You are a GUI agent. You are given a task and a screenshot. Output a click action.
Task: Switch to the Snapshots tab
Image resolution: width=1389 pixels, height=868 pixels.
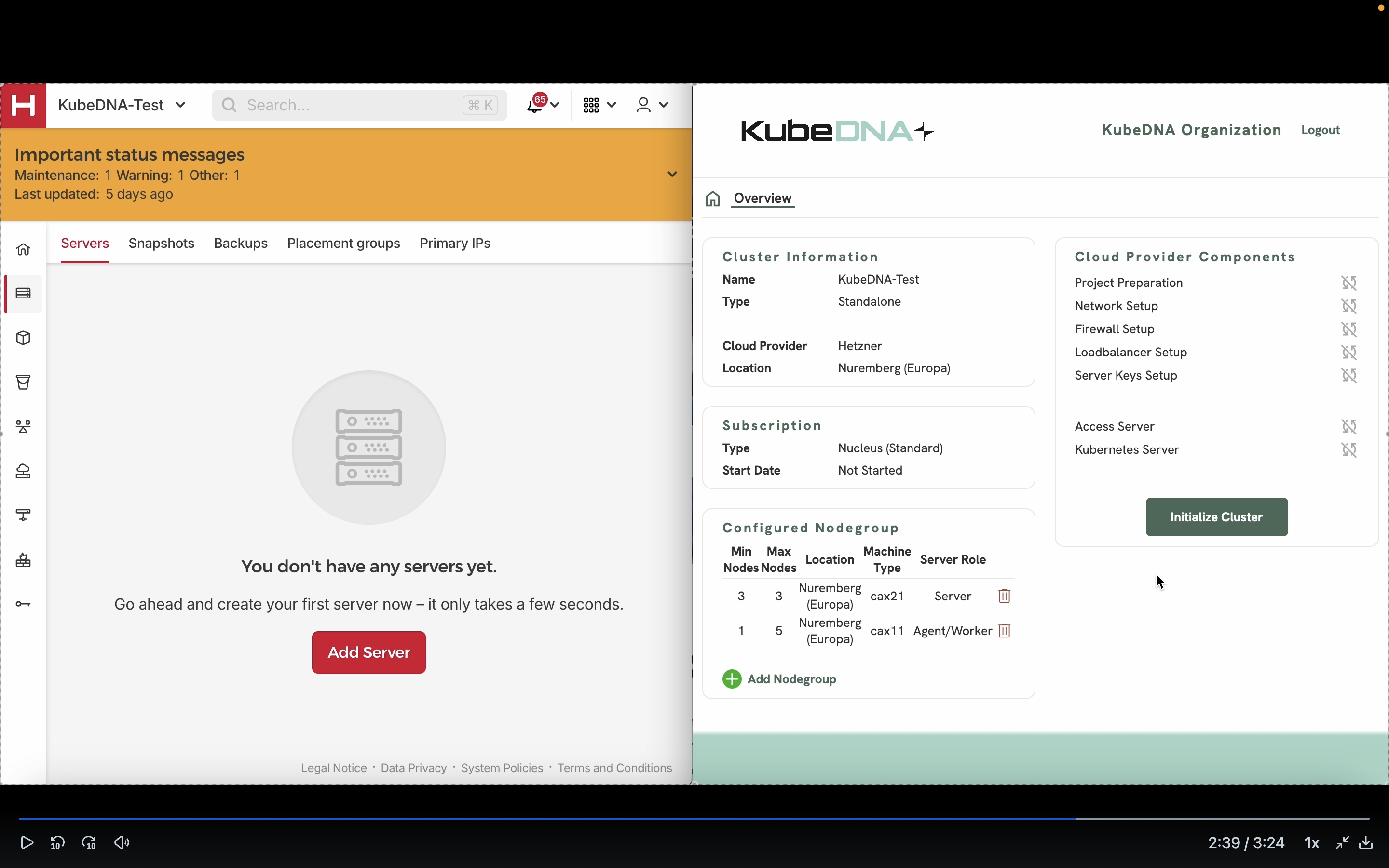(161, 244)
